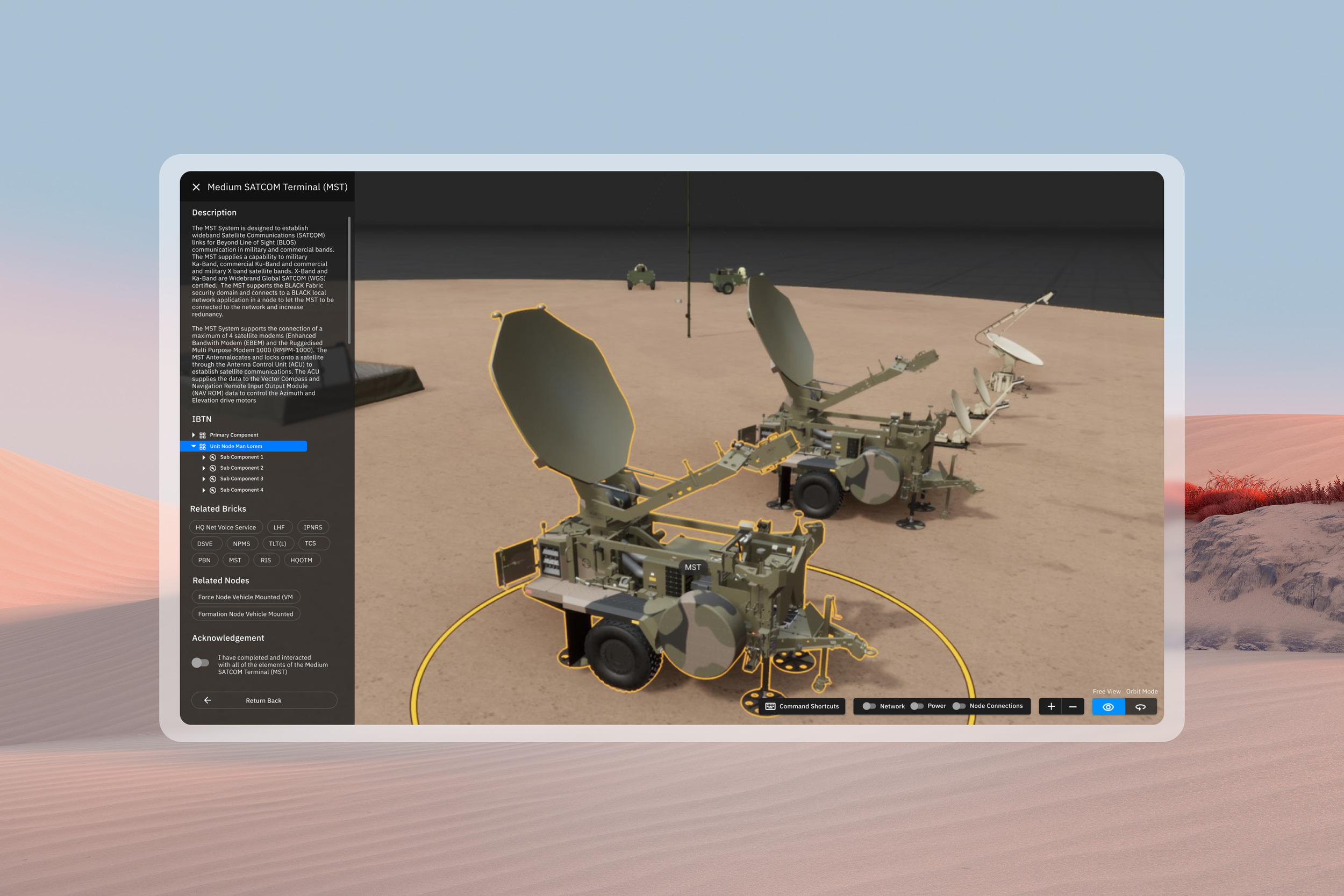Click the back arrow in Return Back
This screenshot has width=1344, height=896.
pos(208,700)
